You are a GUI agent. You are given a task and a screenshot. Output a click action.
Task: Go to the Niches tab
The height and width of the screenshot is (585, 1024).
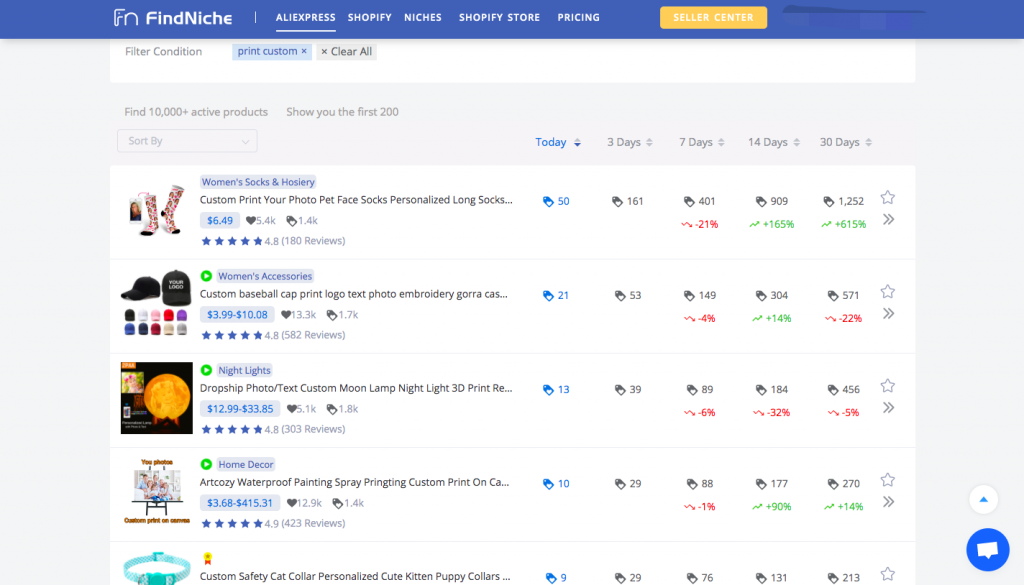pos(423,18)
